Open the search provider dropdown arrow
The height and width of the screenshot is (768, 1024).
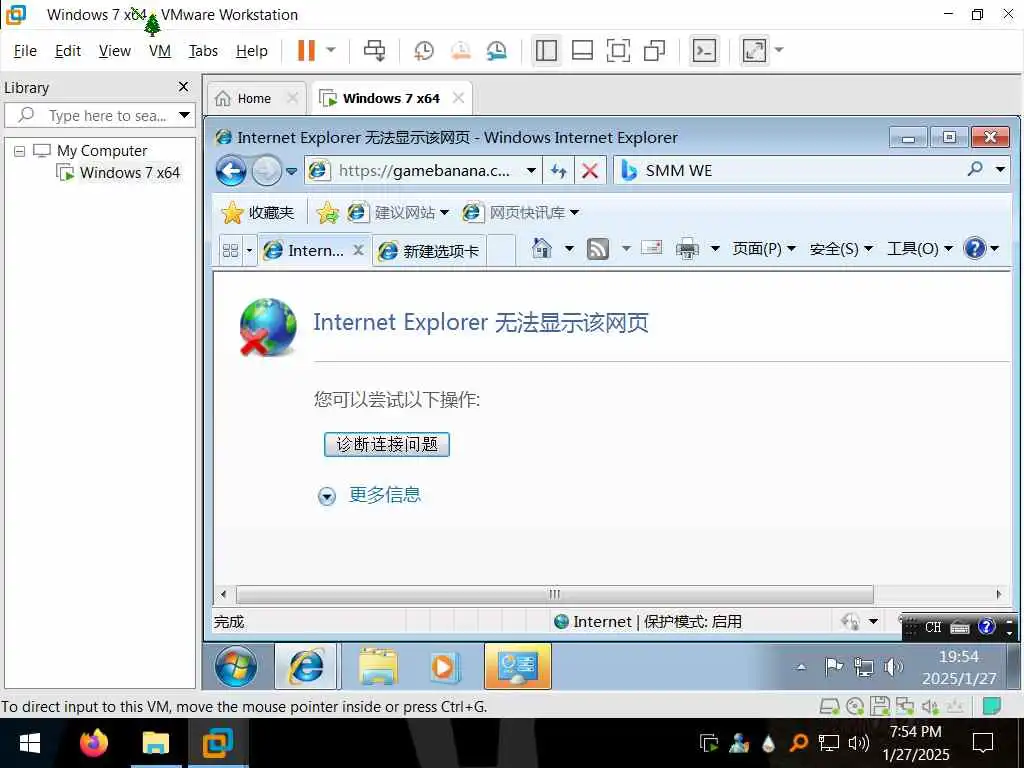(x=1000, y=170)
